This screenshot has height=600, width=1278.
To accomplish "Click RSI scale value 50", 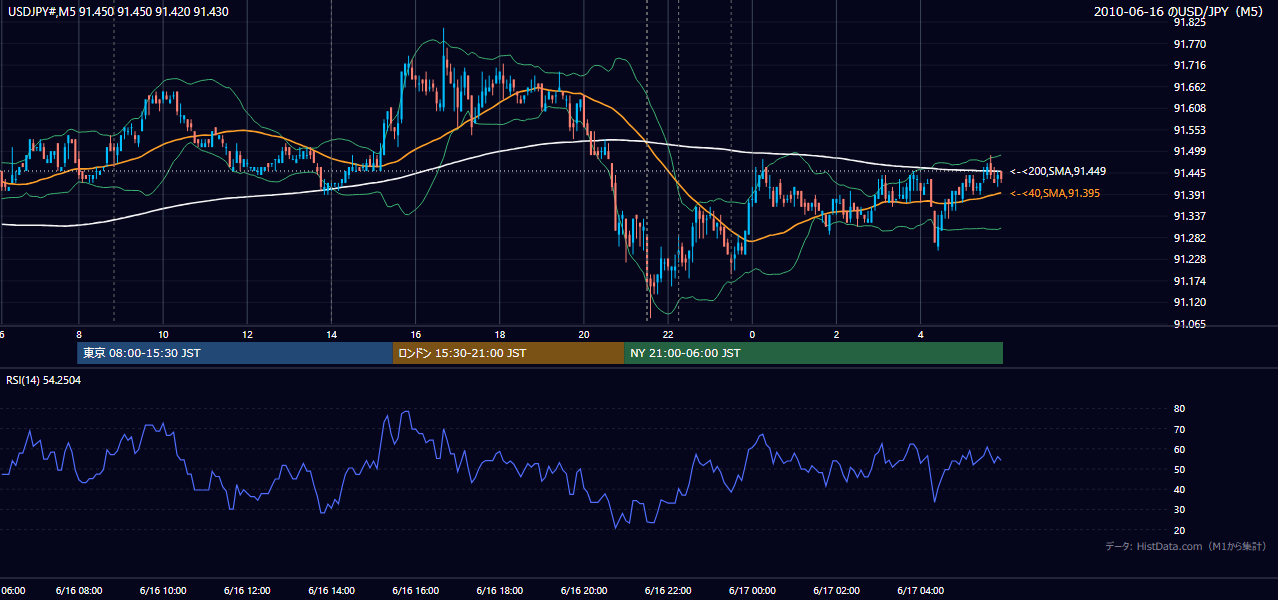I will (1180, 469).
